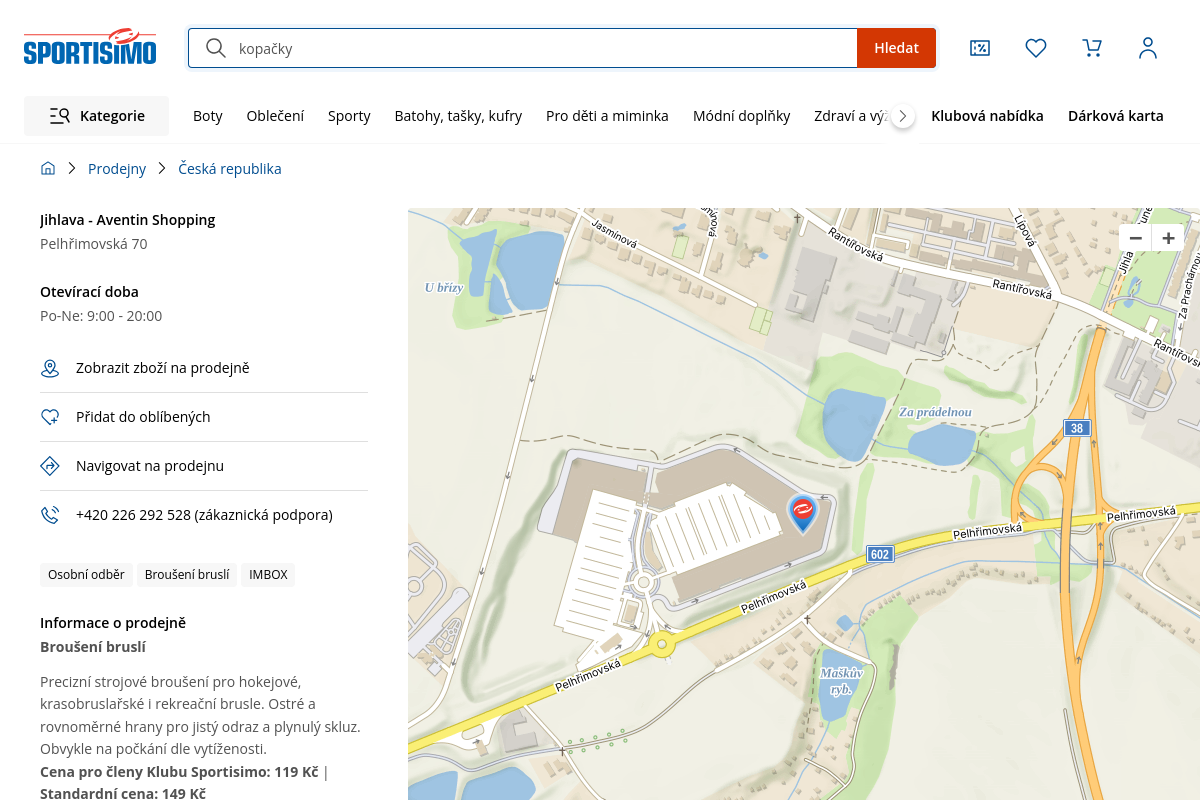Open the user account icon

click(1148, 48)
